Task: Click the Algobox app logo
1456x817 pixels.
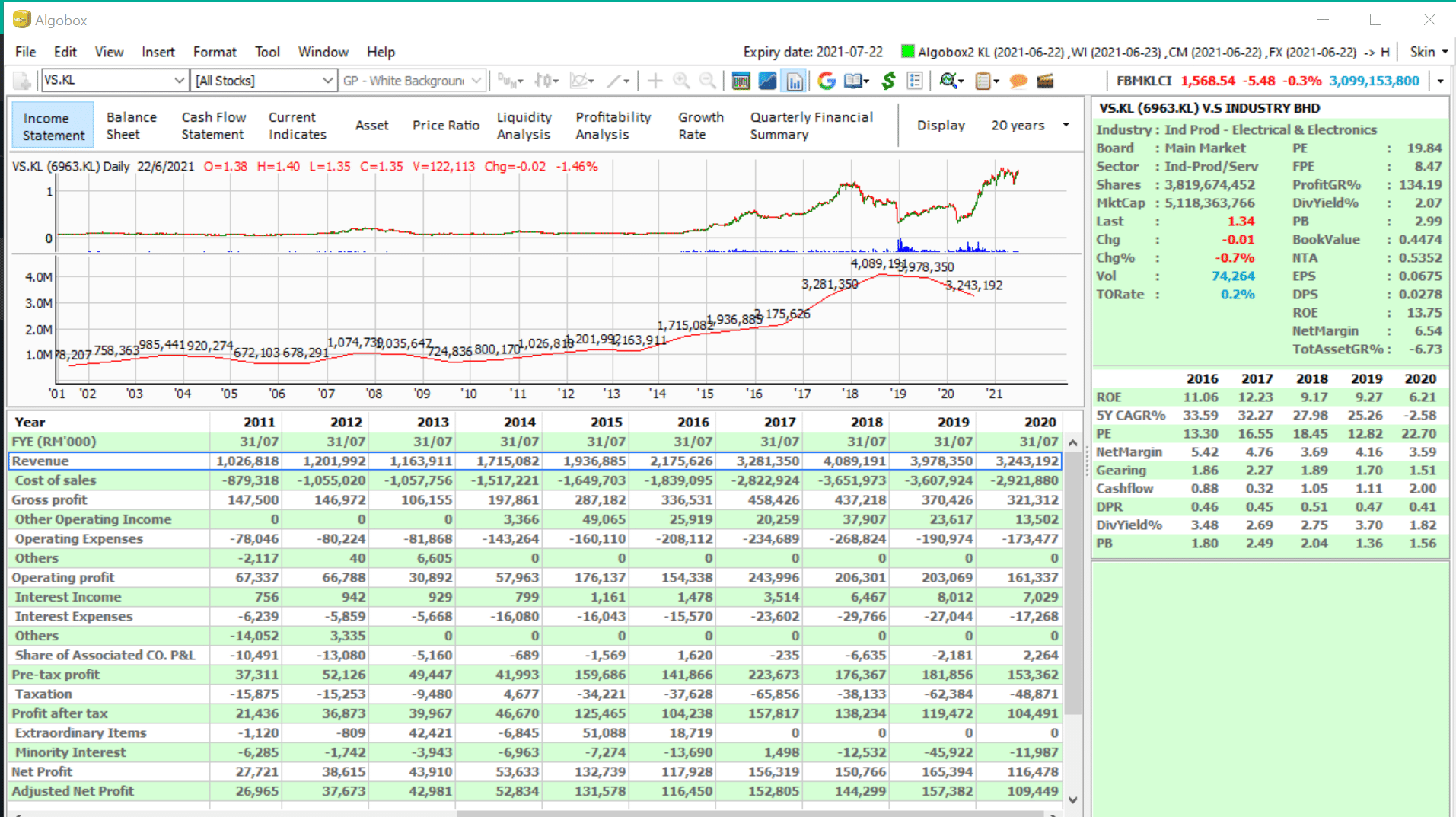Action: point(21,20)
